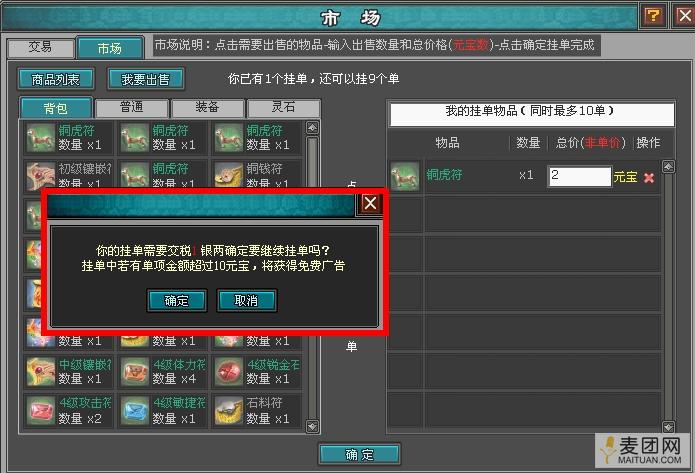Open the 装备 category tab
Image resolution: width=695 pixels, height=473 pixels.
(x=209, y=108)
